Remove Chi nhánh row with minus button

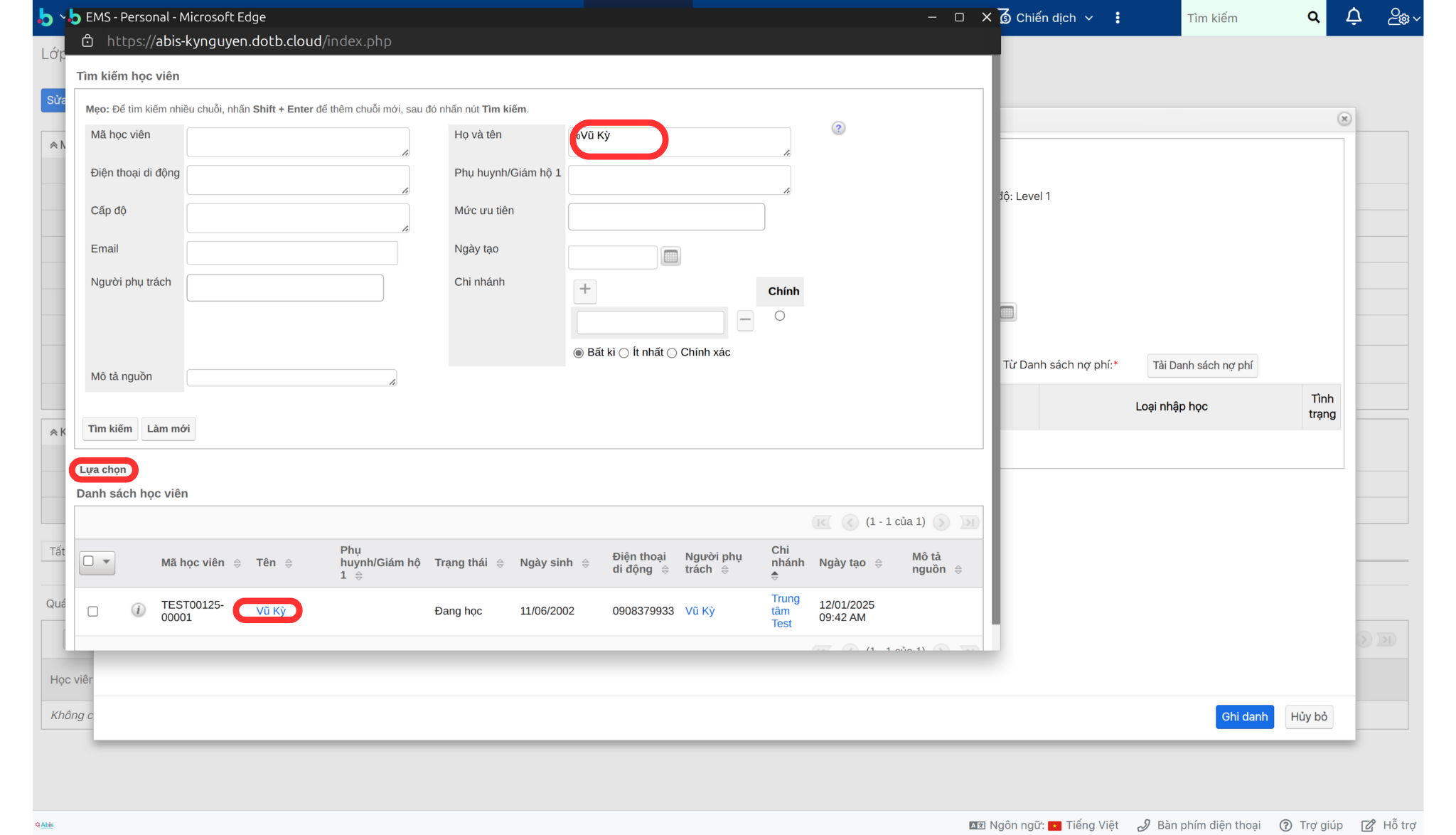coord(744,320)
